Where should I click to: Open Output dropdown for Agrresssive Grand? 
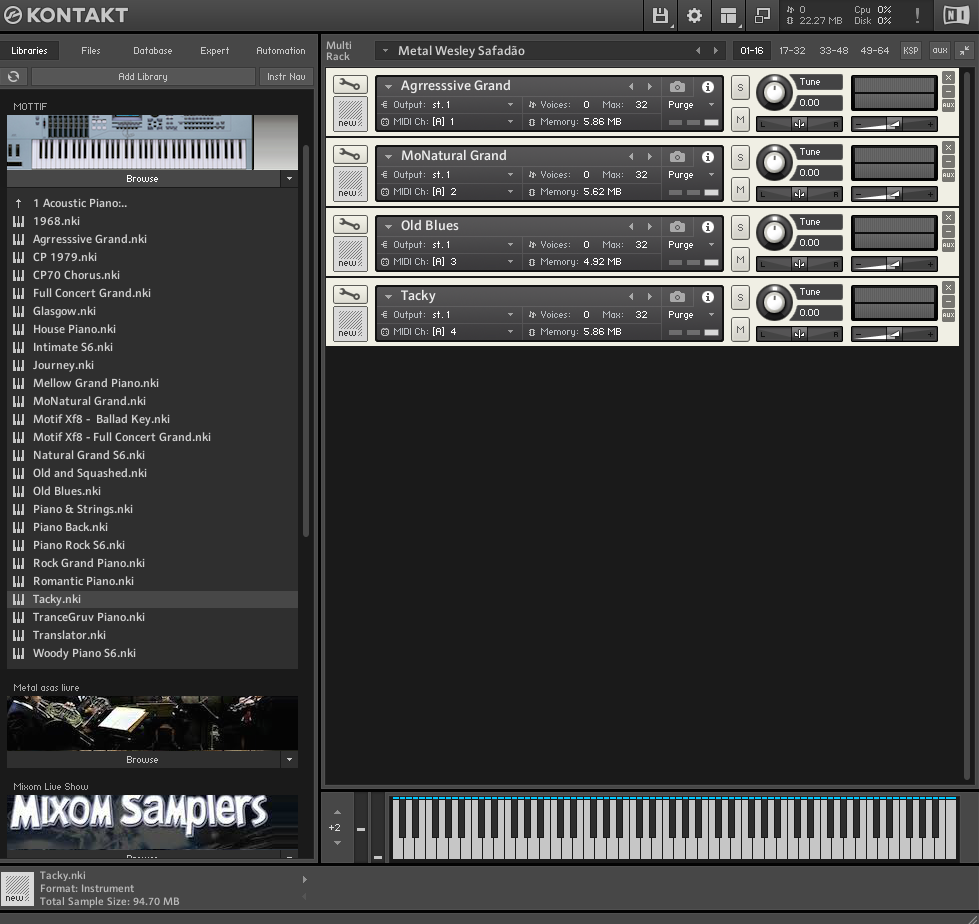tap(510, 105)
